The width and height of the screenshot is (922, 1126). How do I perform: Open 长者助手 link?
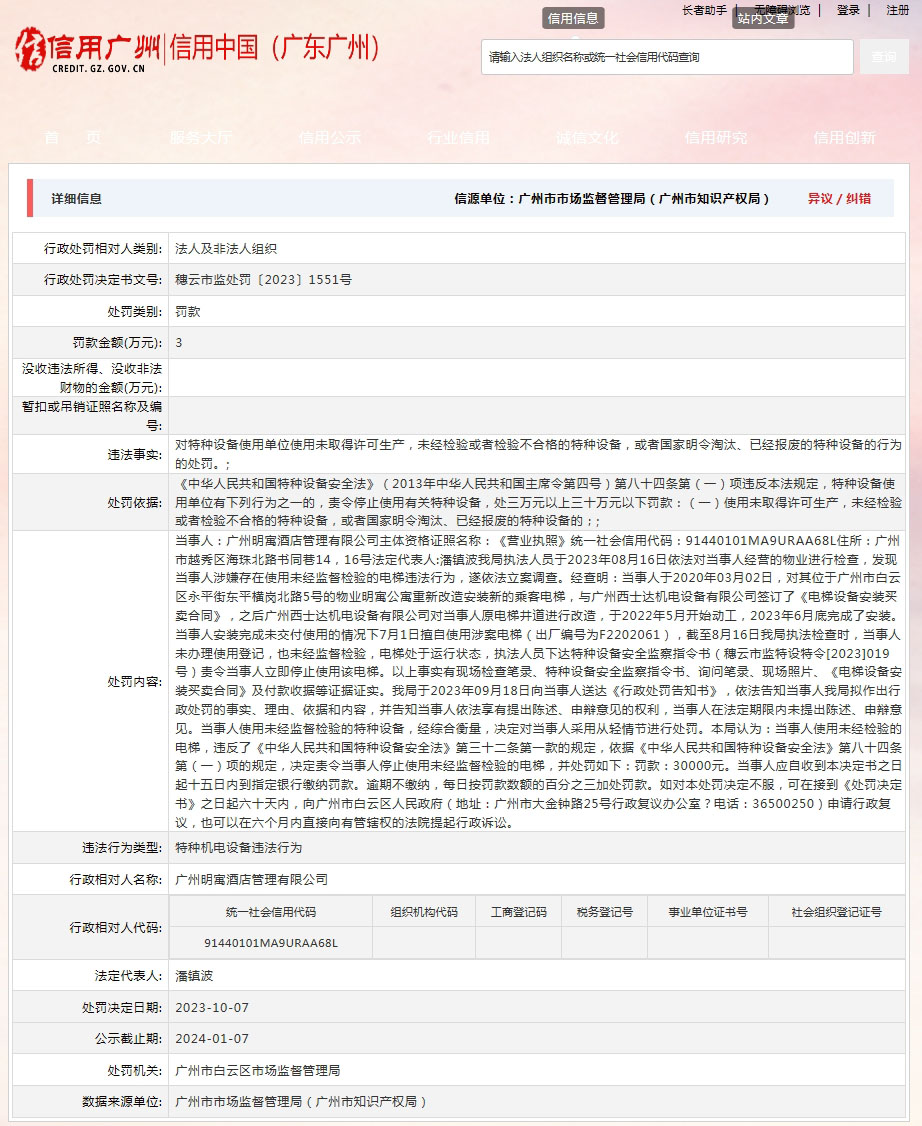(704, 10)
